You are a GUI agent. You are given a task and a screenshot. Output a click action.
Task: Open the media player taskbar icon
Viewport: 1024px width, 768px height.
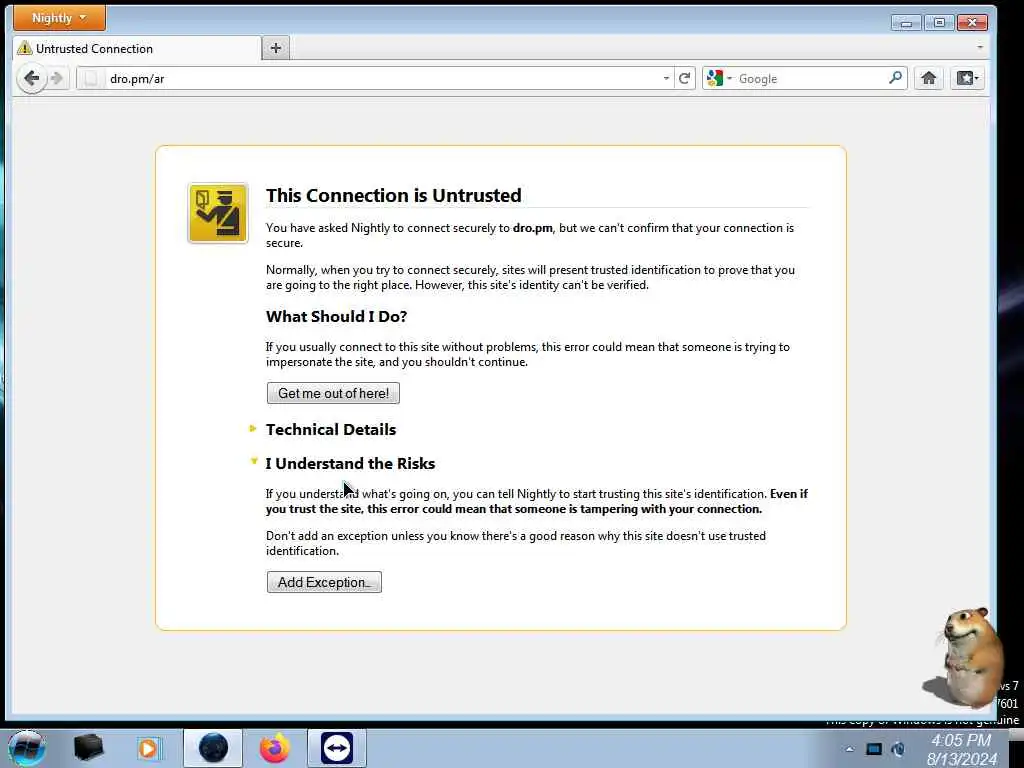tap(148, 748)
